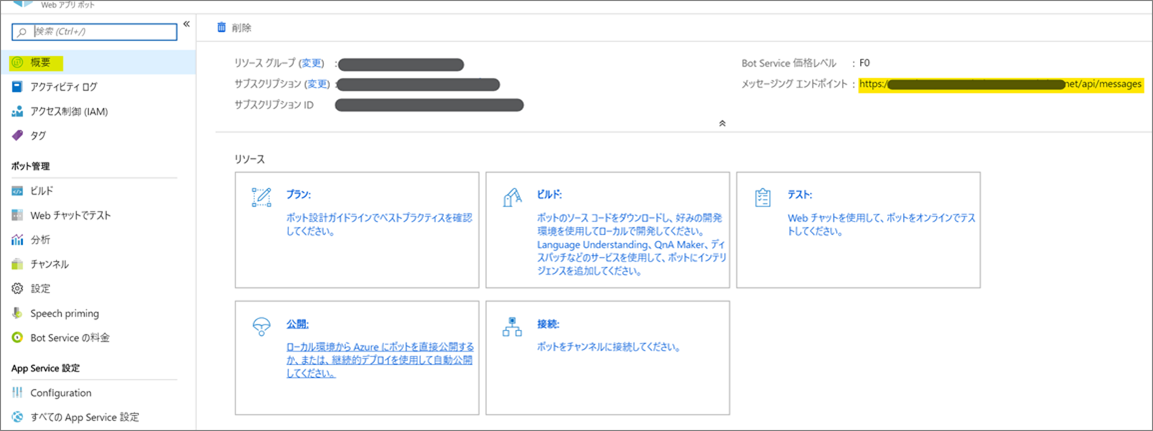Click 変更 link next to リソース グループ

point(312,64)
